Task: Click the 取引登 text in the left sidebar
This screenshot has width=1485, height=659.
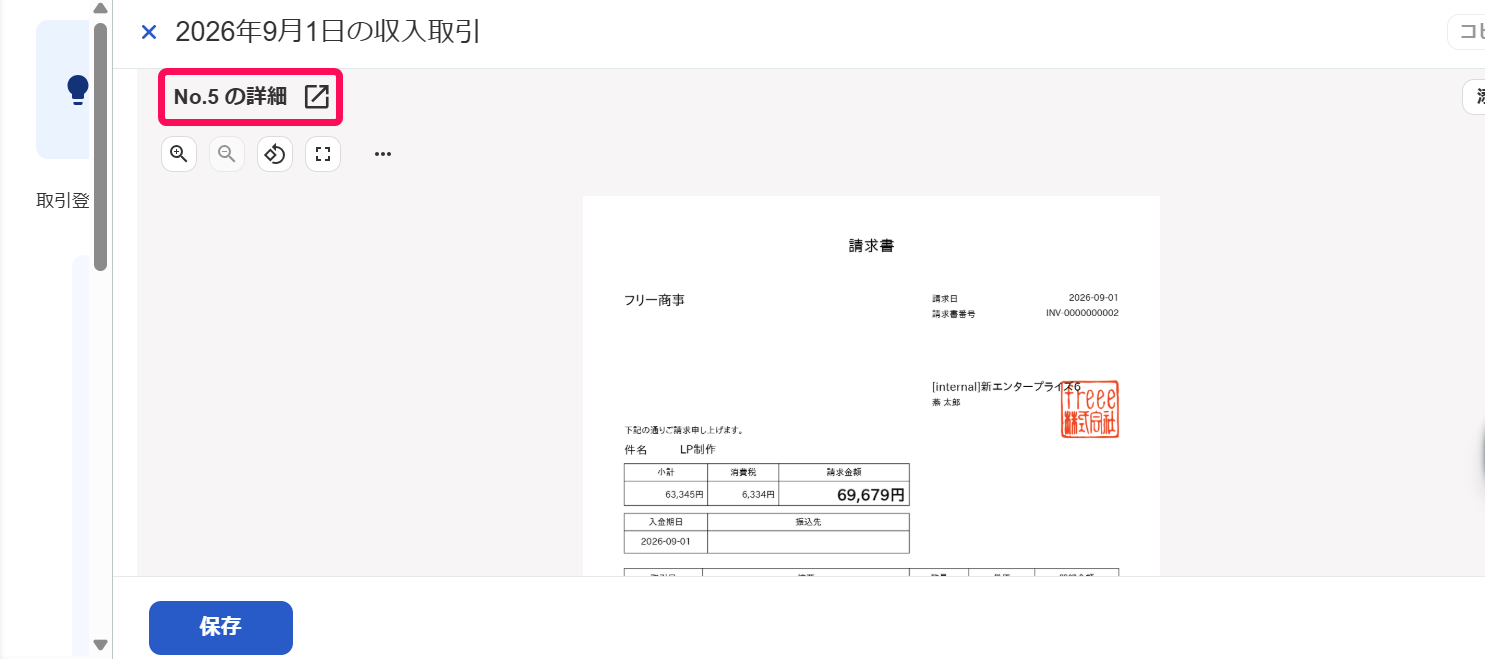Action: coord(62,201)
